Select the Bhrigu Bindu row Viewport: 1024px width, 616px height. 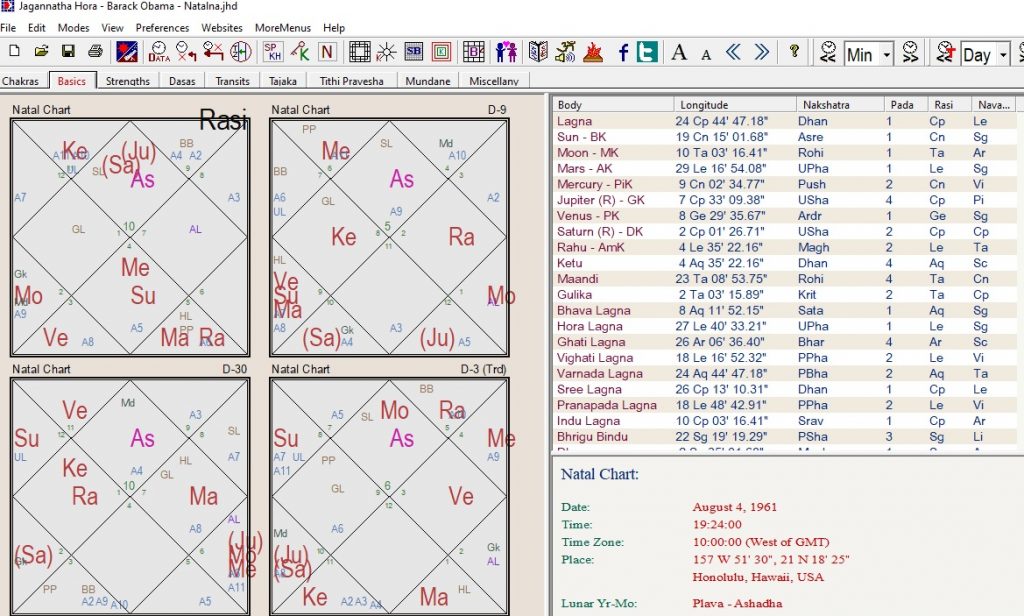click(x=786, y=436)
